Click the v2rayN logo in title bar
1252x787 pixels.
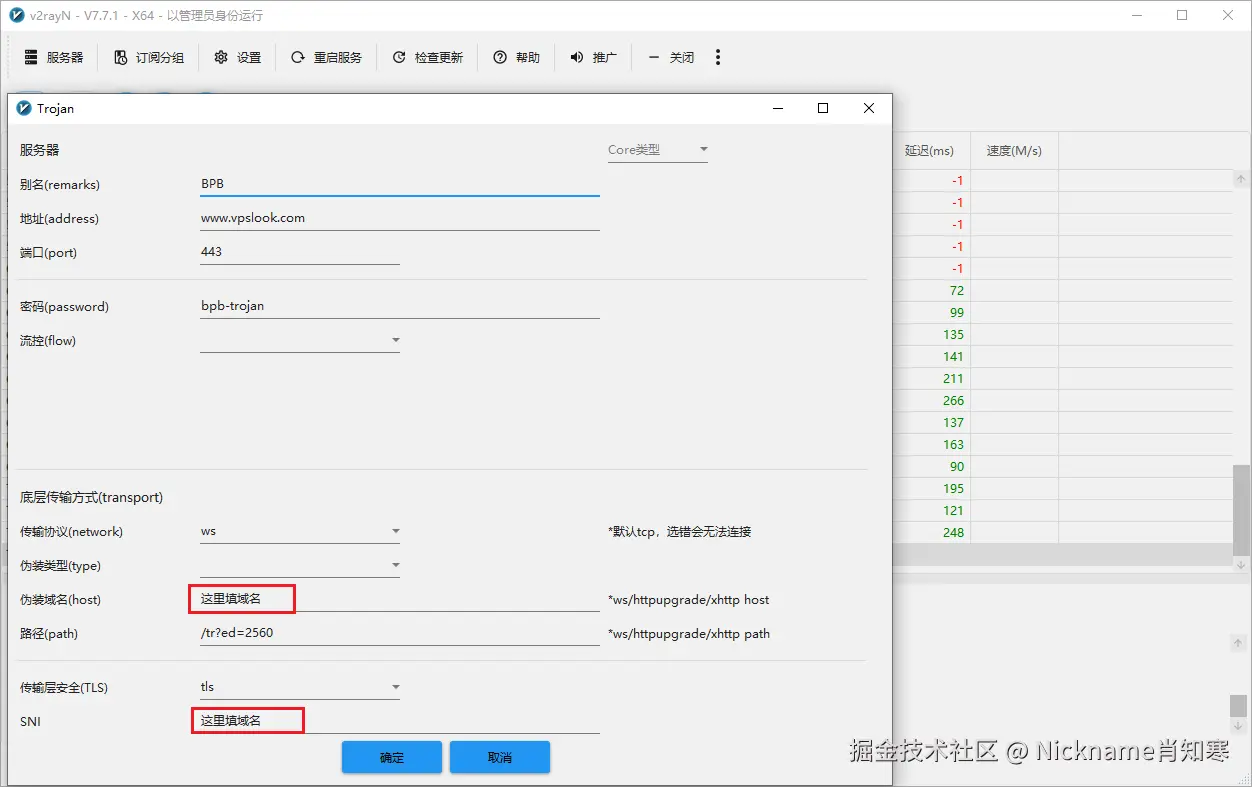pyautogui.click(x=16, y=15)
